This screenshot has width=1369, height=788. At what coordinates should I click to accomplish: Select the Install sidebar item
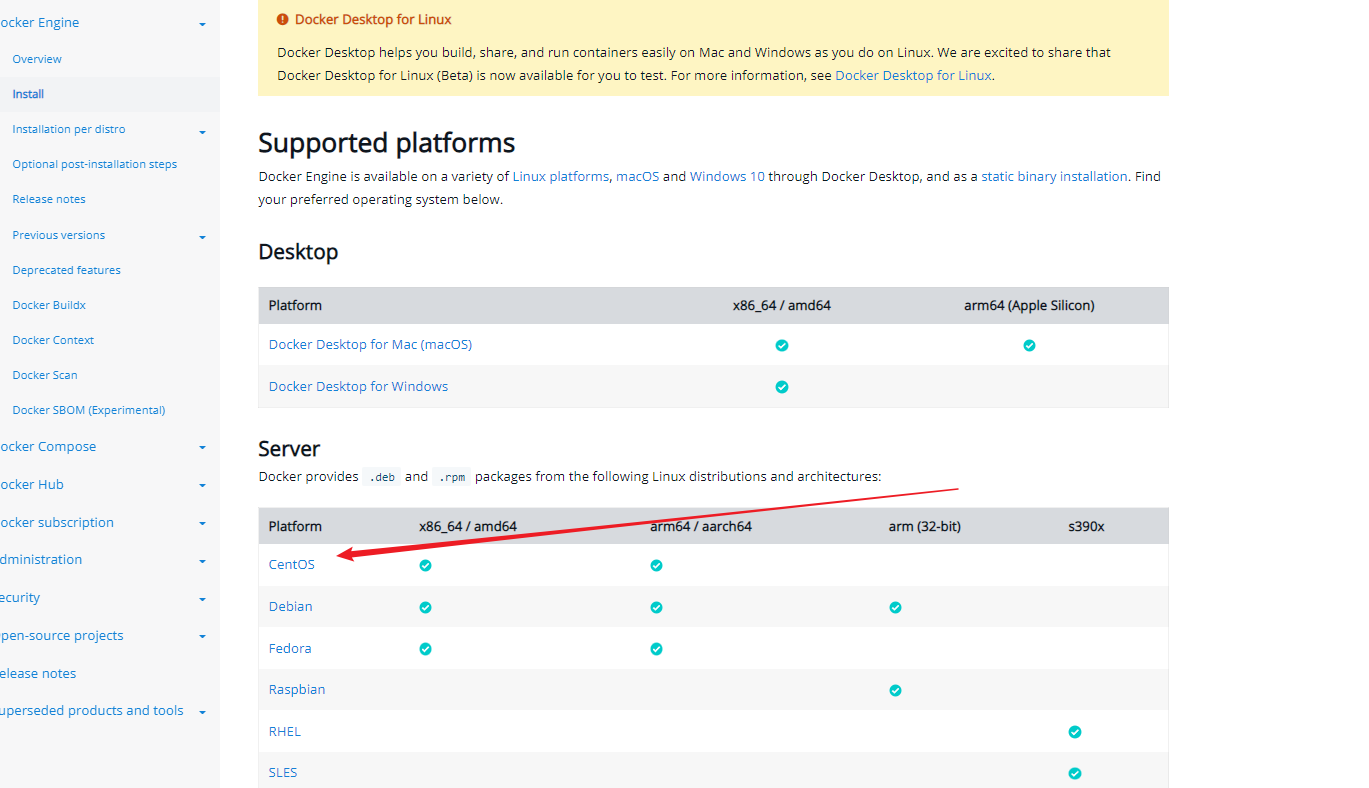(x=28, y=94)
